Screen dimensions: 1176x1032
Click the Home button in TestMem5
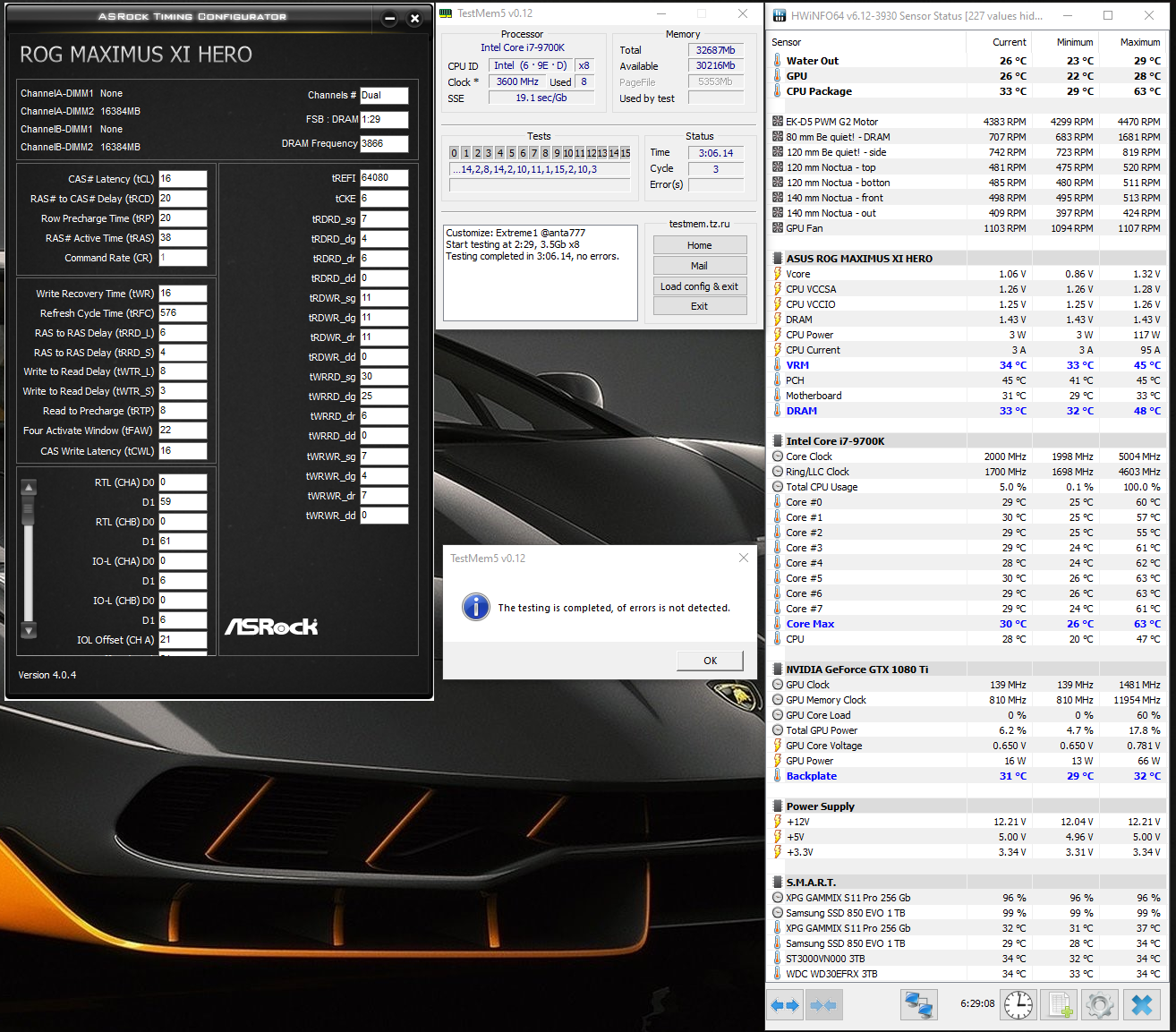[700, 245]
